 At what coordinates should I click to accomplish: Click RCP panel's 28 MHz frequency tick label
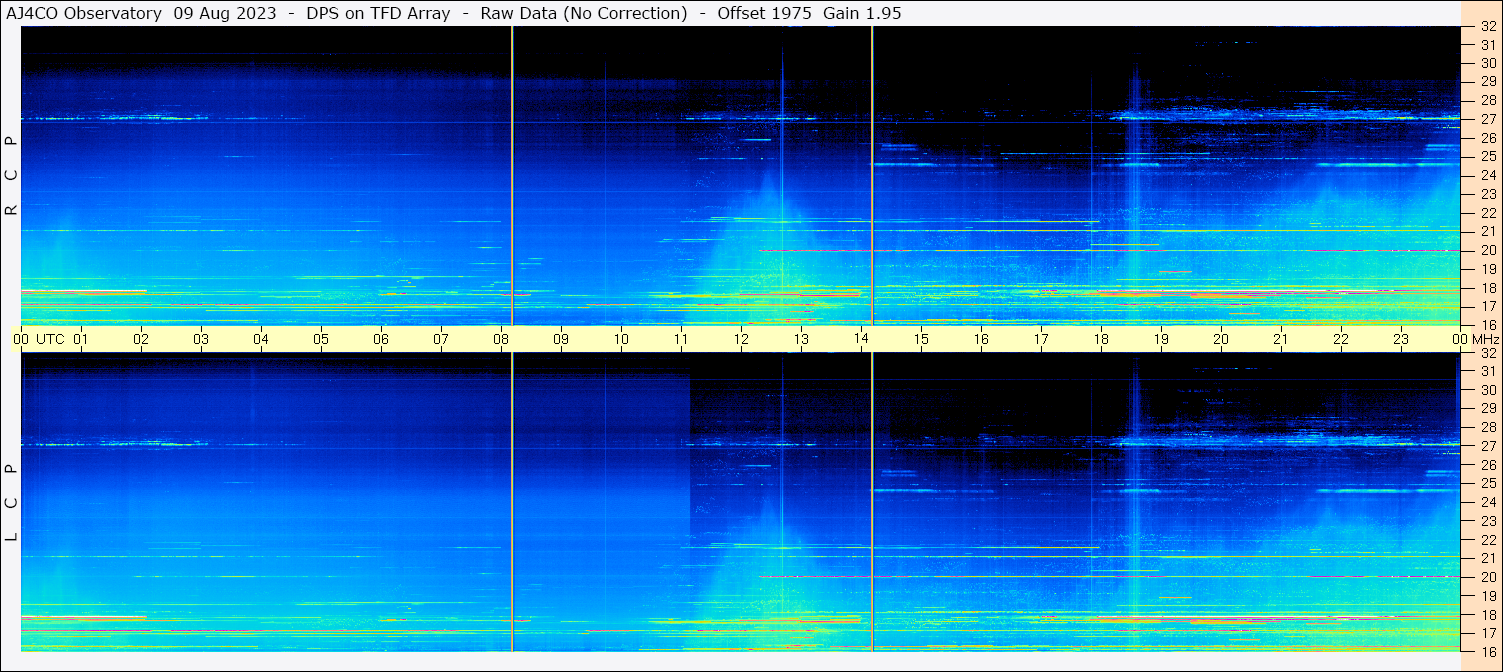coord(1488,100)
